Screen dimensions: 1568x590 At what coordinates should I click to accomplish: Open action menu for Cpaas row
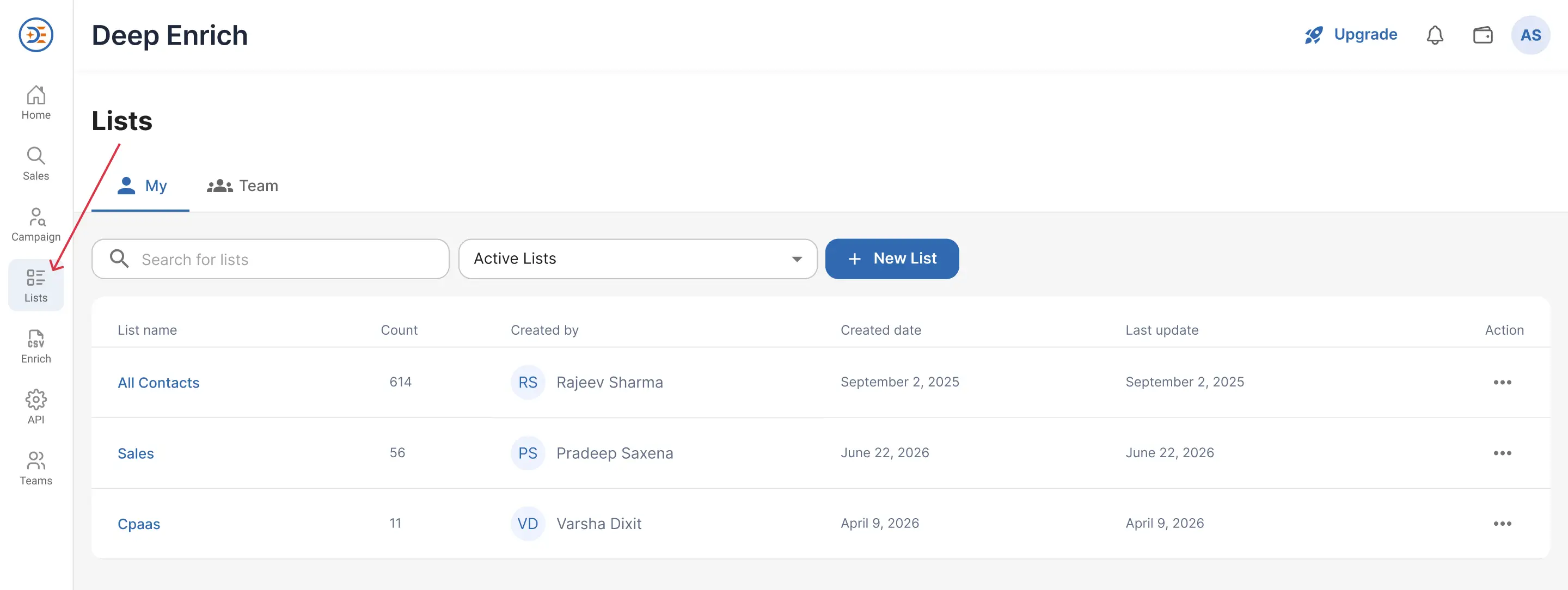pos(1502,524)
